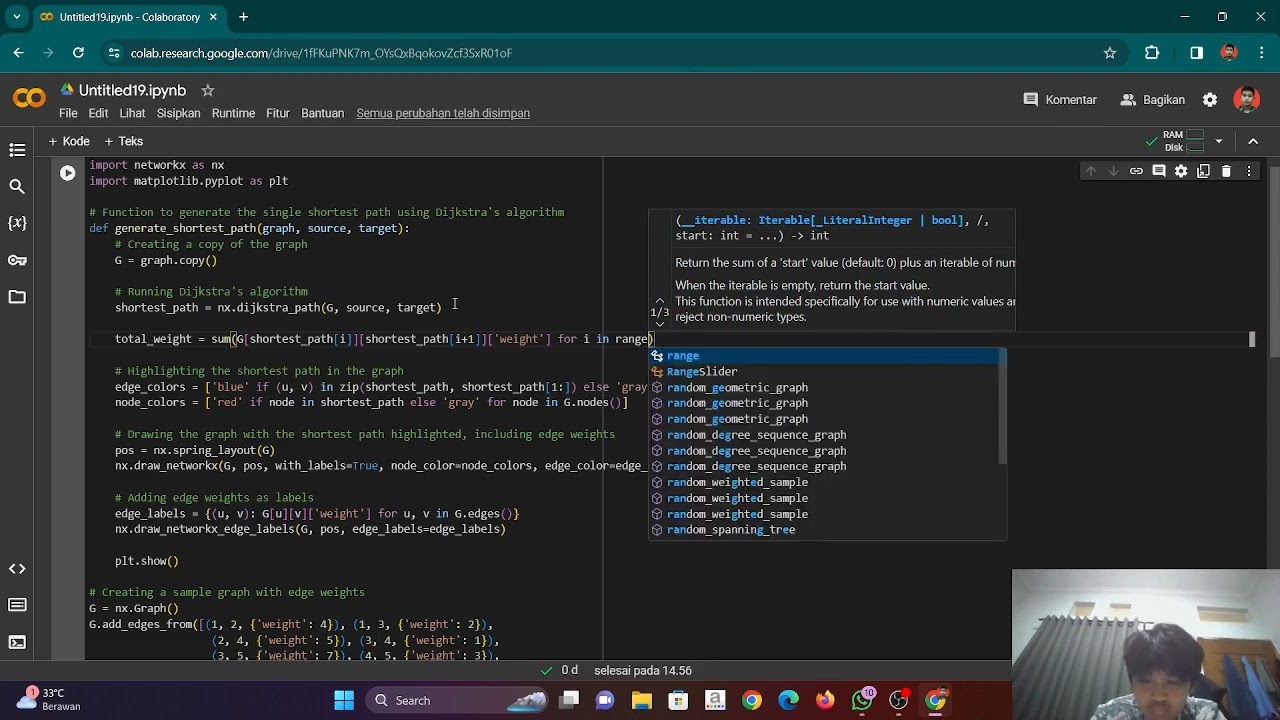
Task: Delete the current cell
Action: pos(1226,171)
